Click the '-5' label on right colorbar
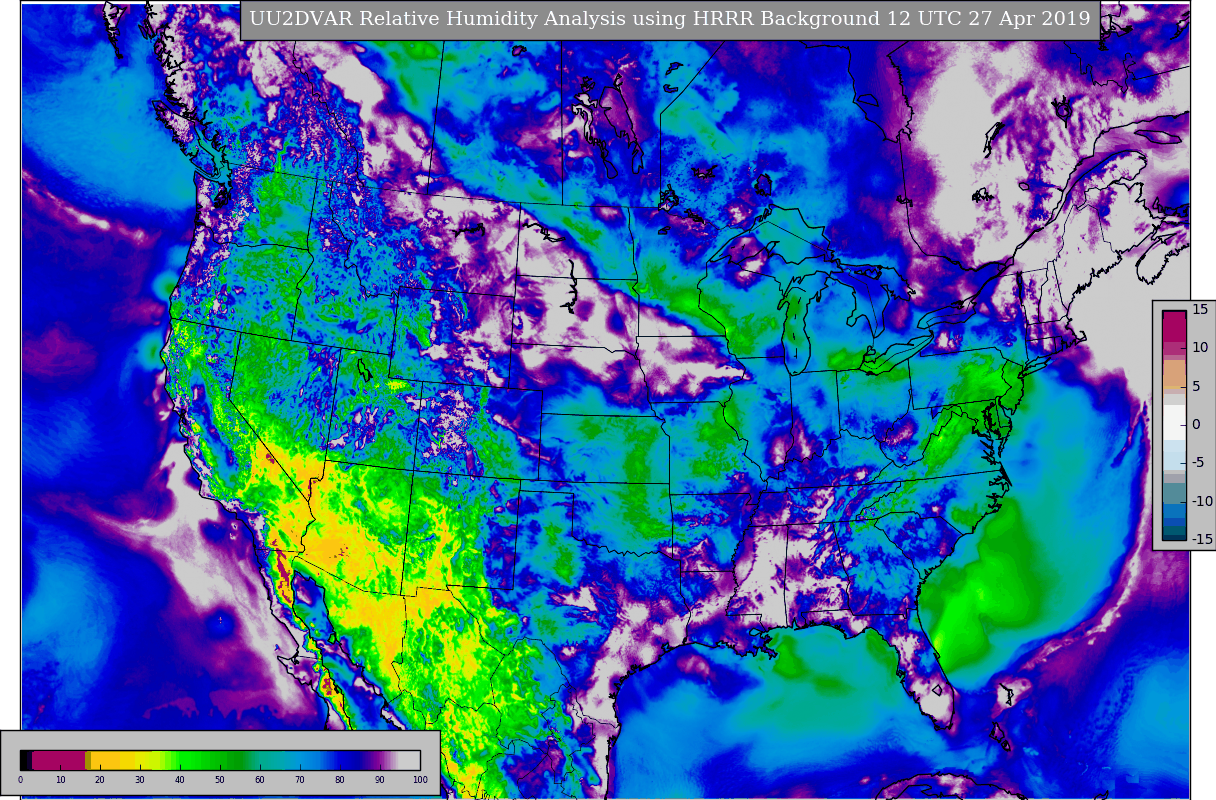 coord(1199,462)
